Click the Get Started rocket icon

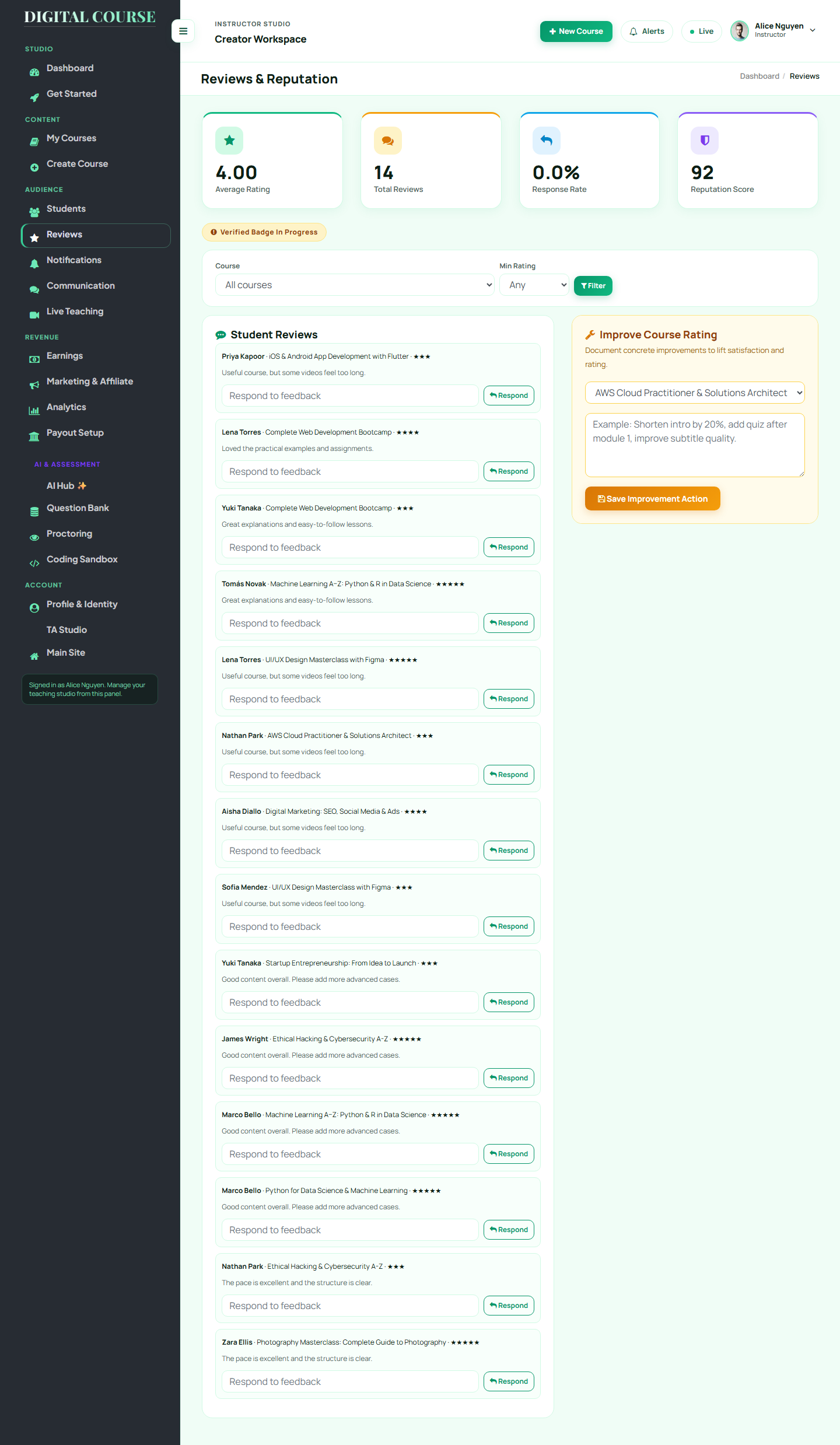34,98
